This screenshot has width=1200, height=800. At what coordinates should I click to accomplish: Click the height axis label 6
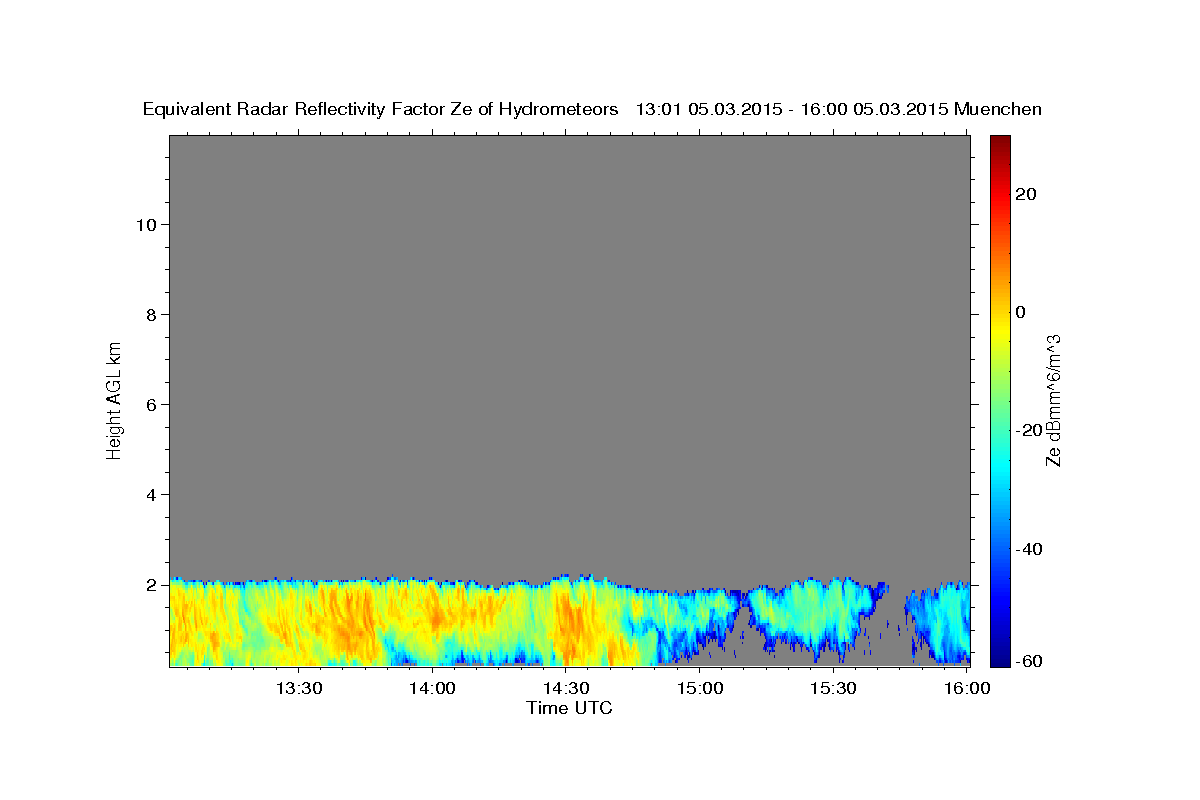pos(150,404)
